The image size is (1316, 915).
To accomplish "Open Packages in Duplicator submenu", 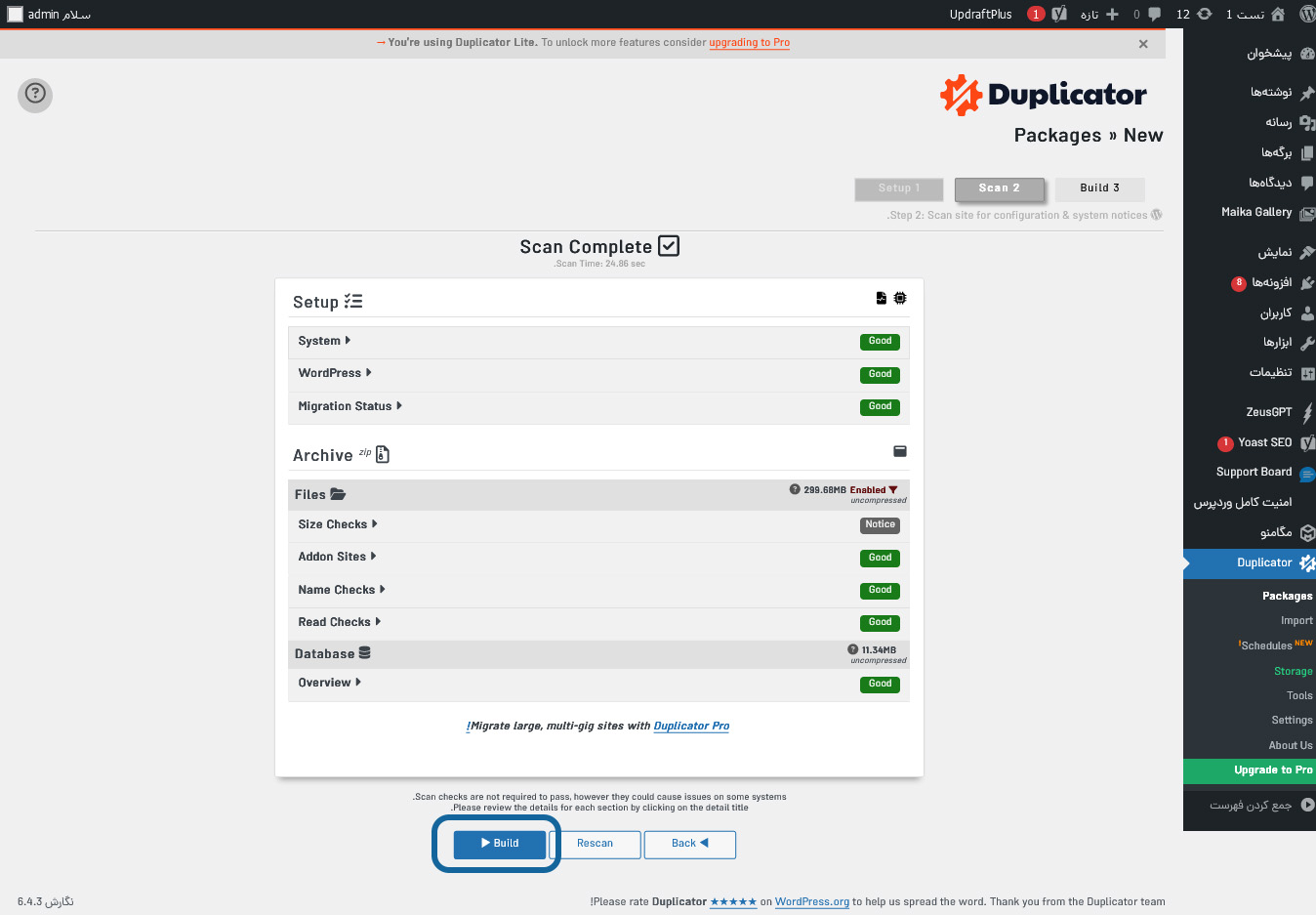I will coord(1287,597).
